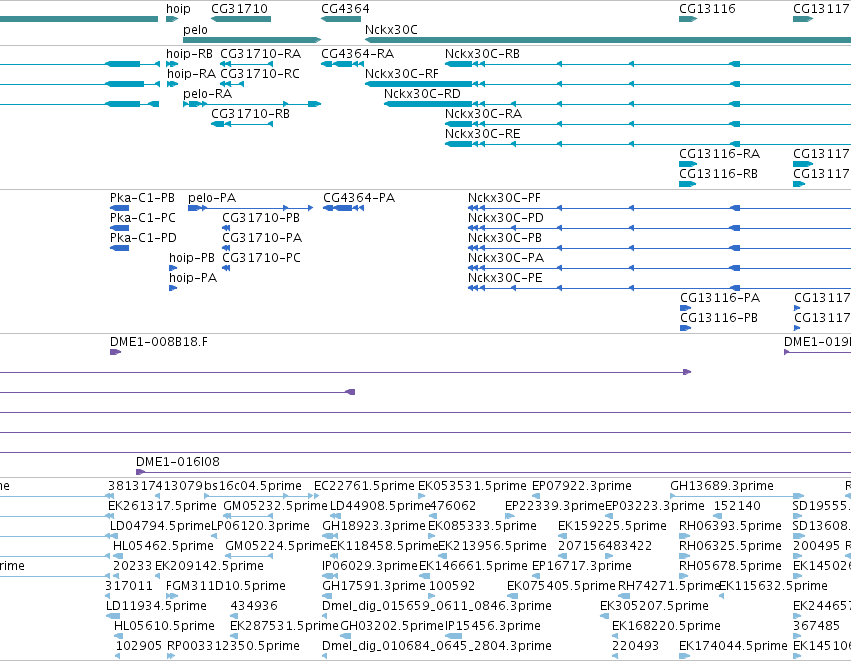This screenshot has width=851, height=661.
Task: Click the CG4364 gene label
Action: pos(345,9)
